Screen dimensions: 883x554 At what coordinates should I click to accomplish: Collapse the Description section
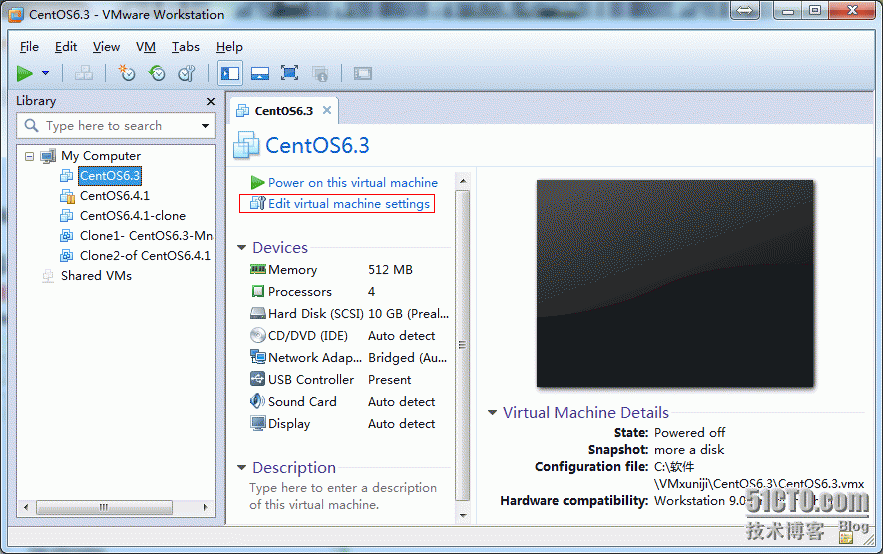pyautogui.click(x=242, y=467)
